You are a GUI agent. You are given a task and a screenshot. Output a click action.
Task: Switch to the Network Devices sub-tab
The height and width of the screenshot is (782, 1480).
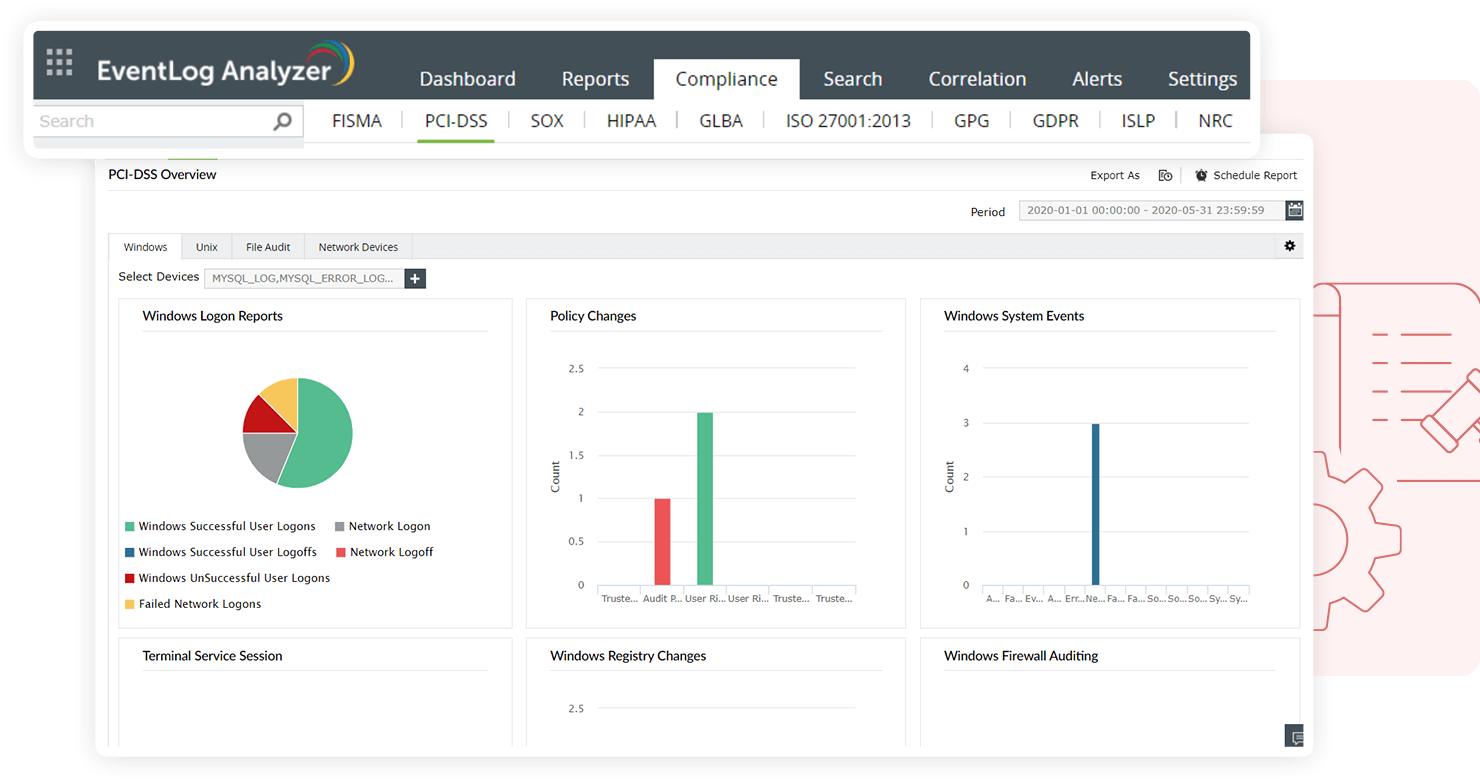point(358,247)
